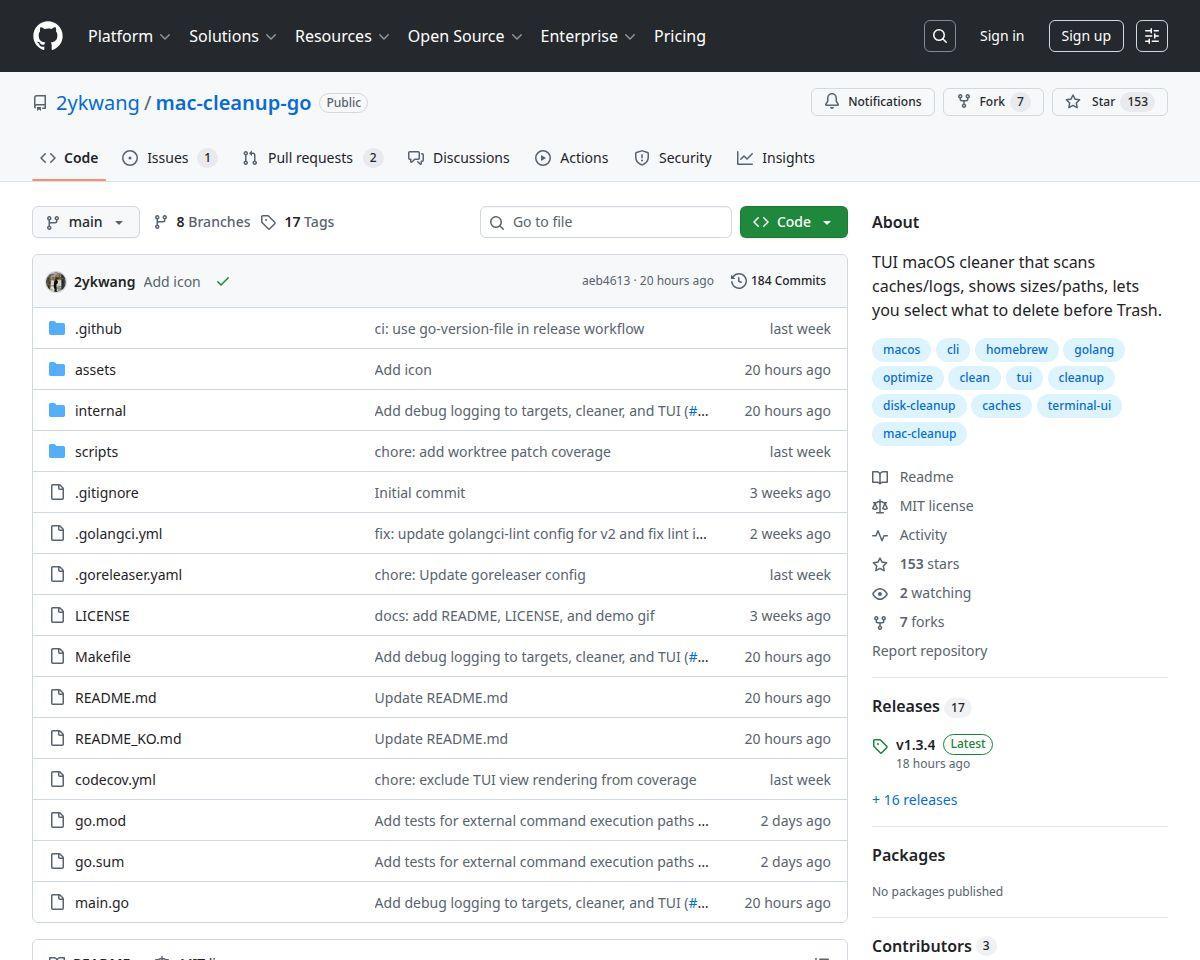The height and width of the screenshot is (960, 1200).
Task: Select the golang topic tag
Action: [1094, 350]
